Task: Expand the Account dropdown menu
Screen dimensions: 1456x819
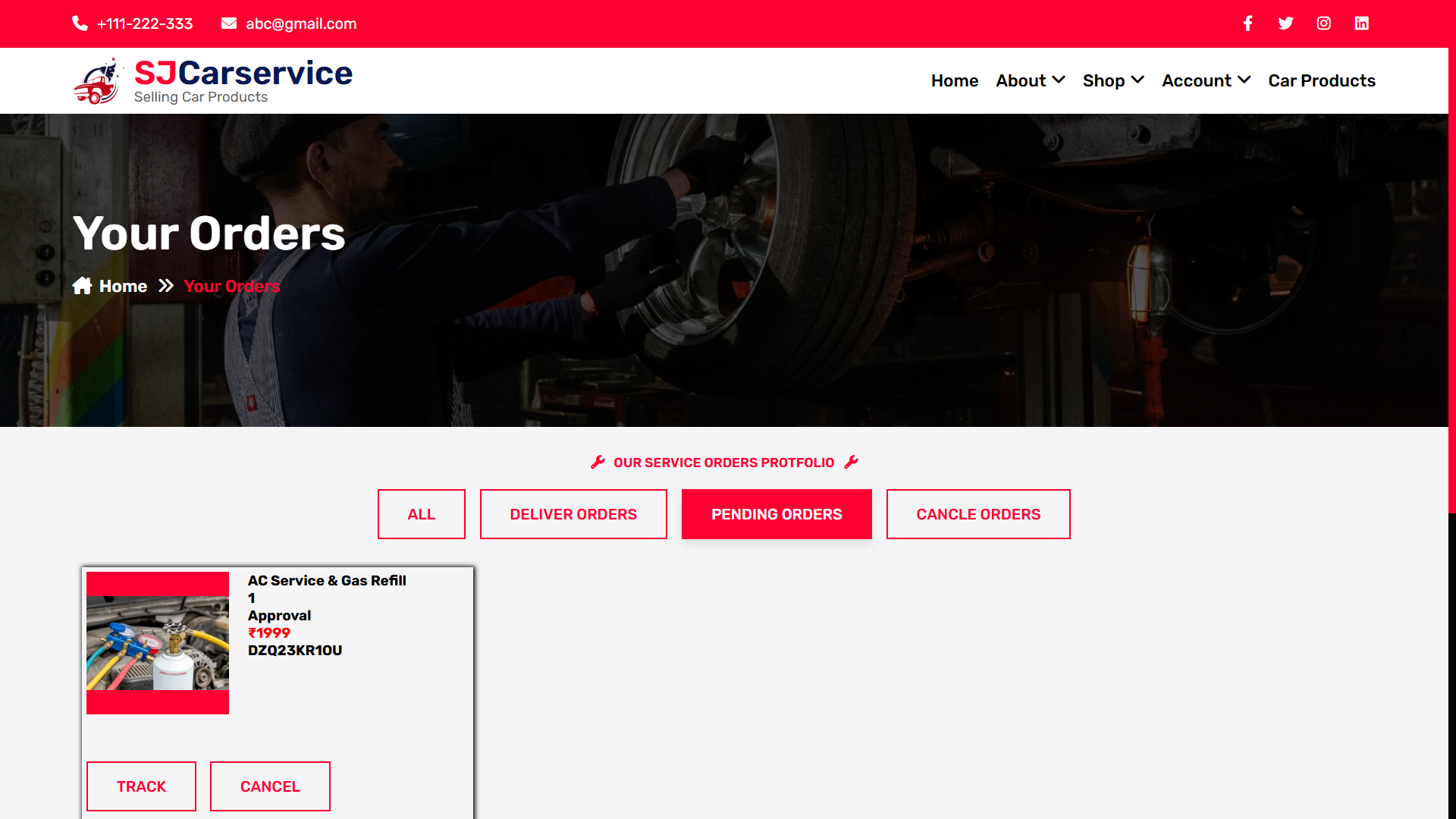Action: pyautogui.click(x=1206, y=80)
